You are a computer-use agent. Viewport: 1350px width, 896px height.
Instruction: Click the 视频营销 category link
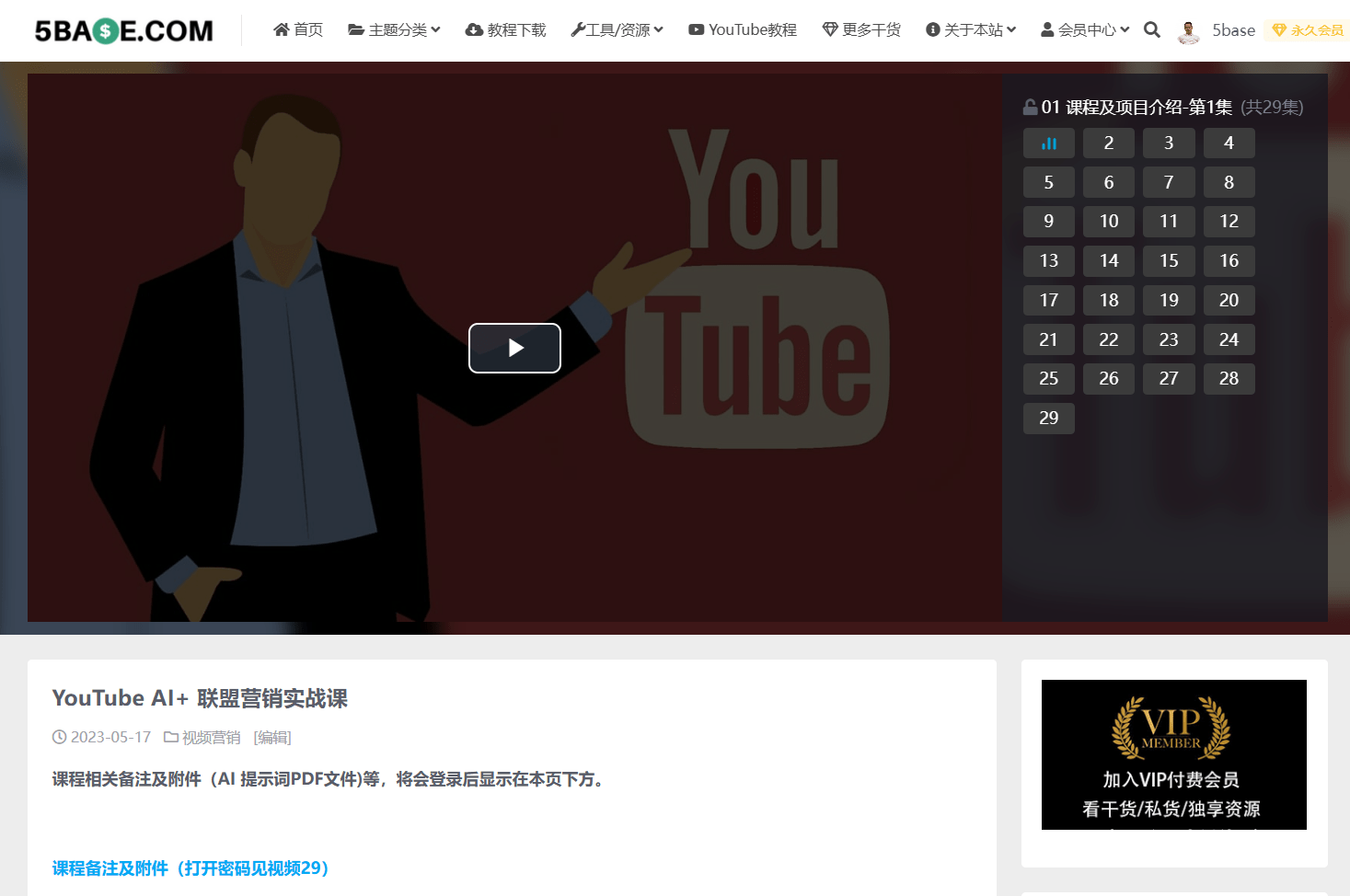tap(211, 738)
